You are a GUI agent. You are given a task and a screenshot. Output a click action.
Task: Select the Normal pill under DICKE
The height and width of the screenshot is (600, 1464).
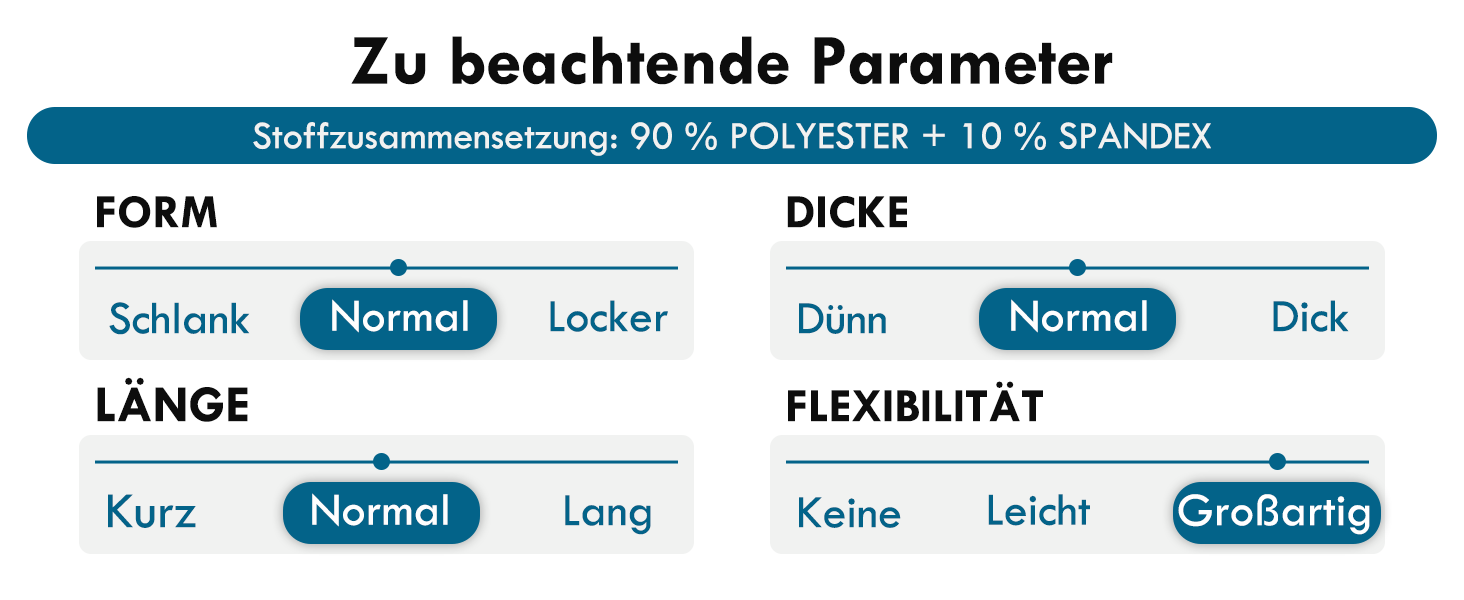click(x=1077, y=319)
